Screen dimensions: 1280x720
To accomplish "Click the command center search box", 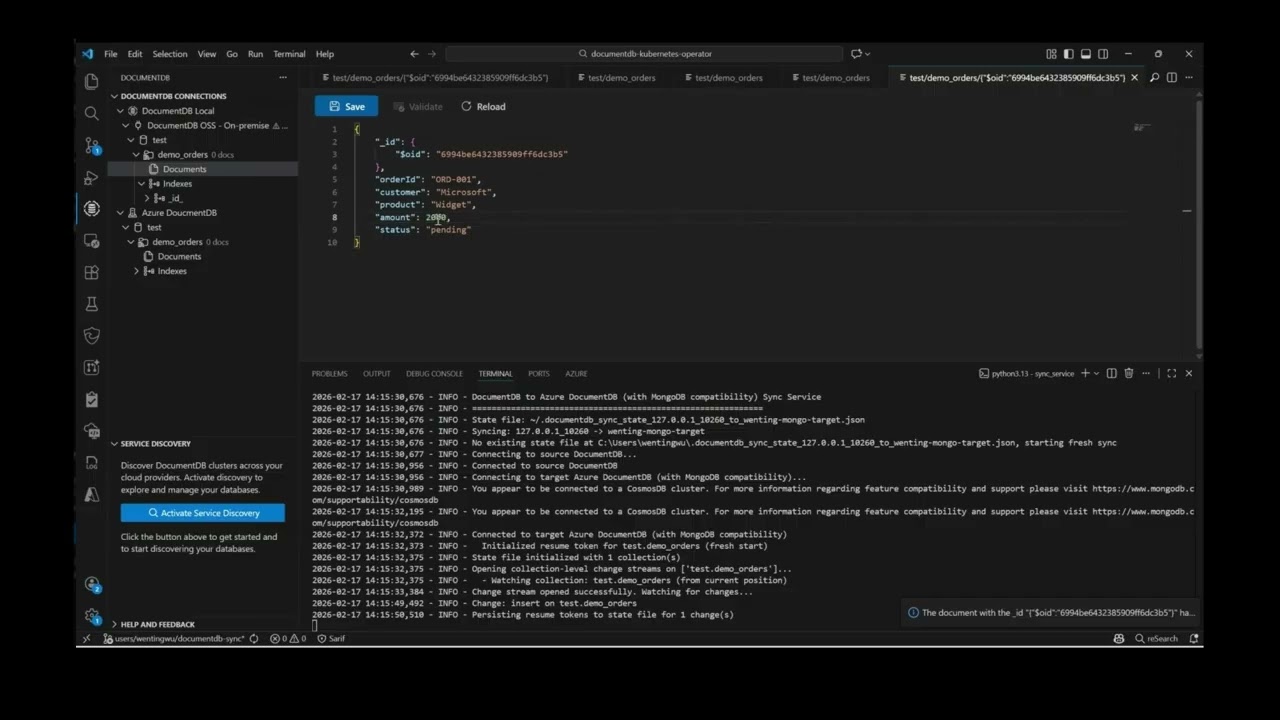I will point(644,54).
